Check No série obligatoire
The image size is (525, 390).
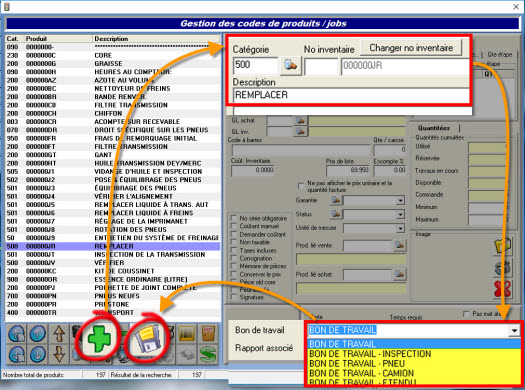234,218
